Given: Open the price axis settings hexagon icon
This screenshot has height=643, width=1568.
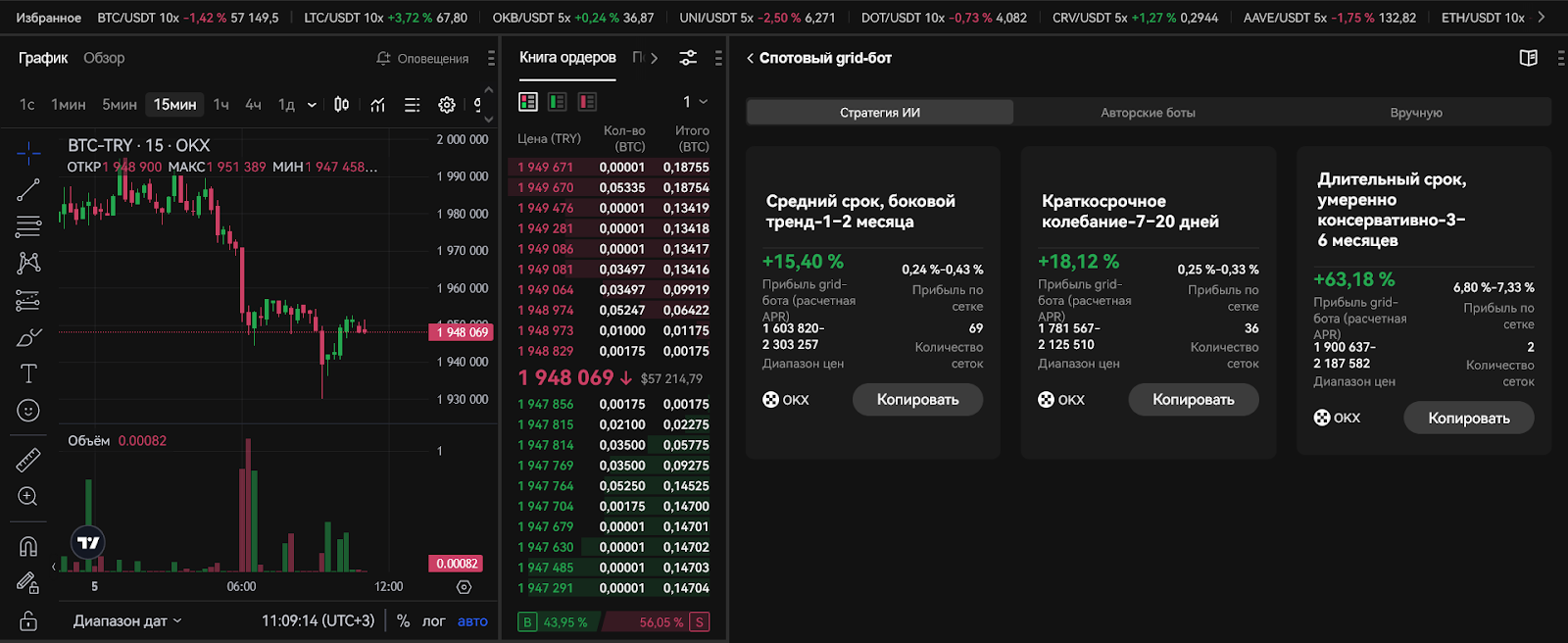Looking at the screenshot, I should click(x=465, y=586).
